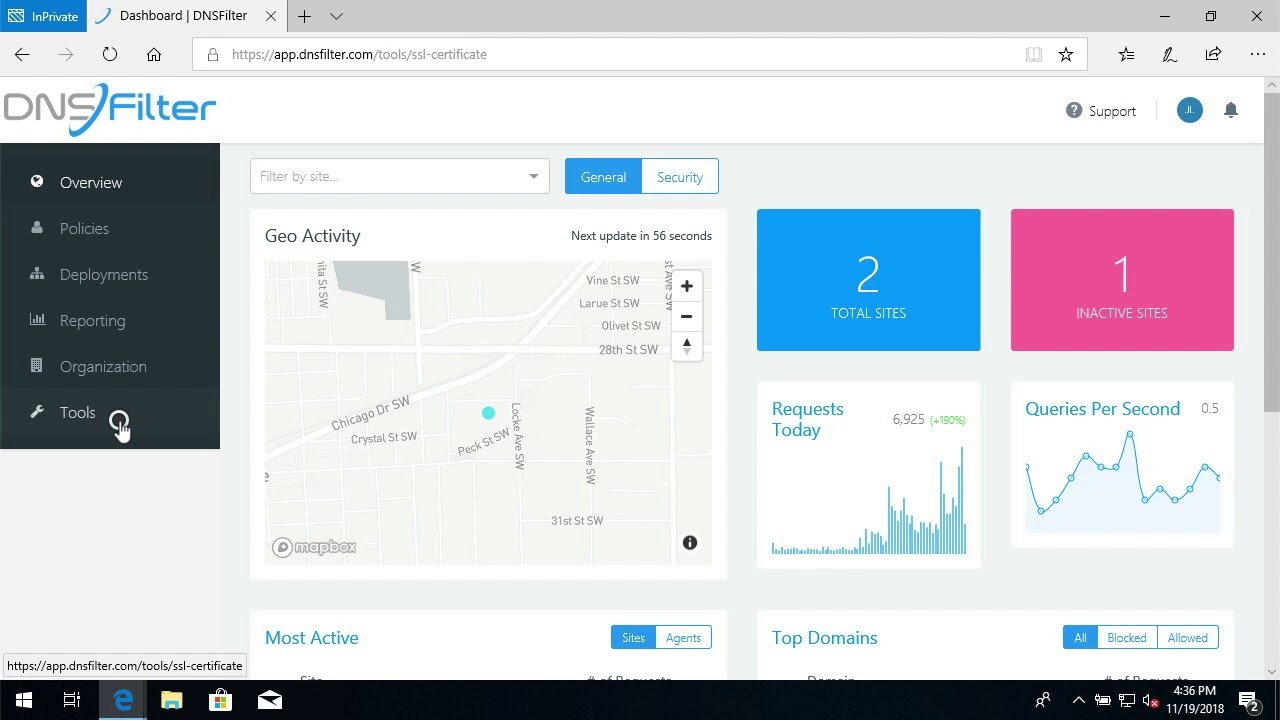1280x720 pixels.
Task: Show Blocked top domains
Action: pos(1126,638)
